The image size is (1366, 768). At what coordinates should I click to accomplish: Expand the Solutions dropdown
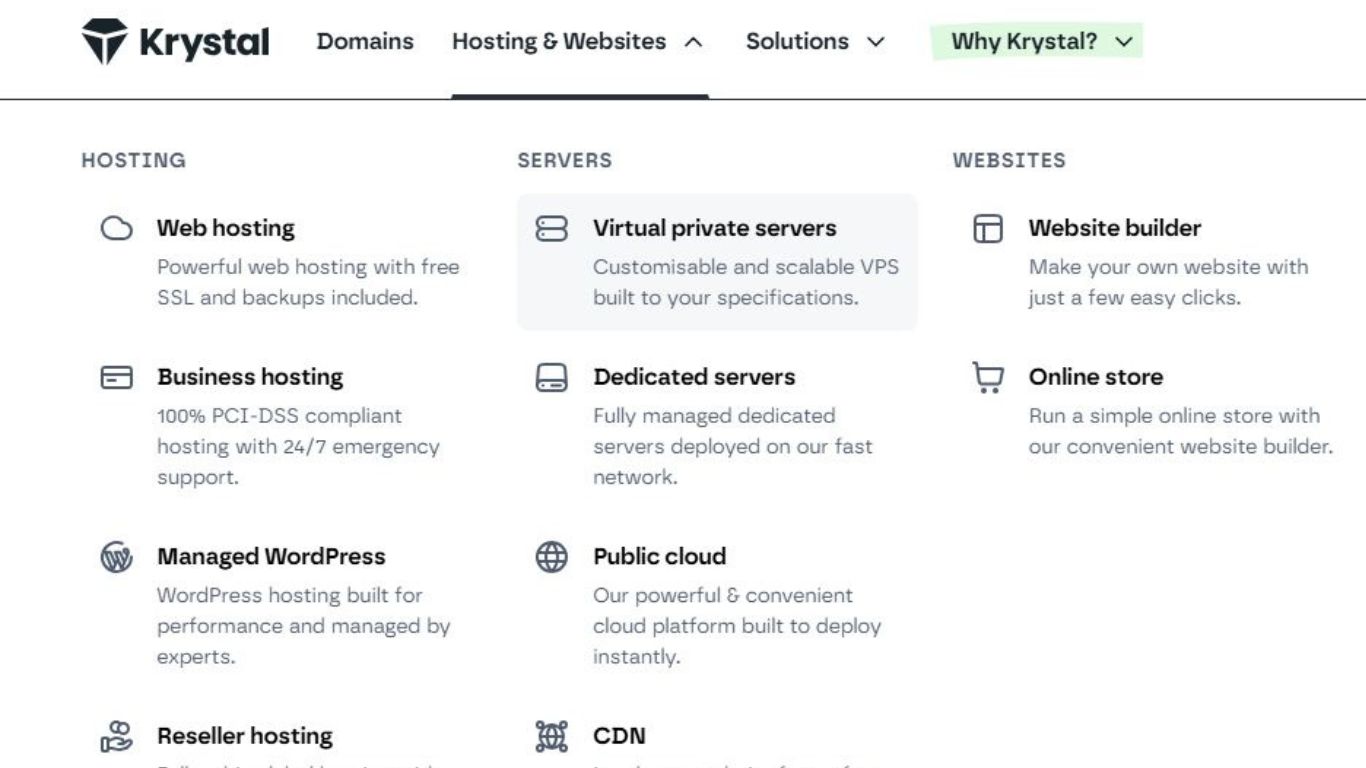click(815, 42)
